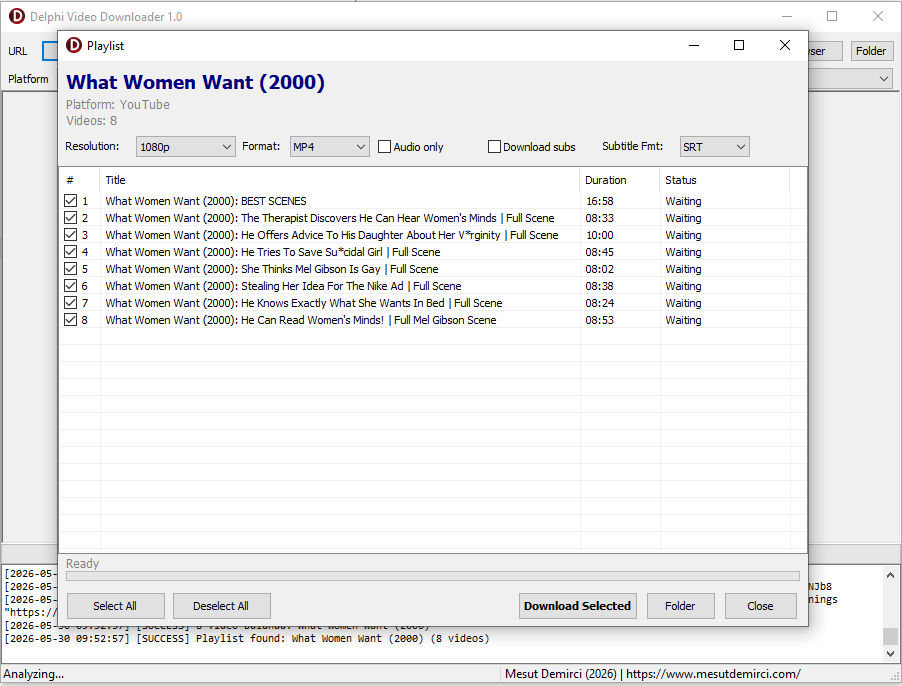Sort by the Duration column header

[x=620, y=180]
